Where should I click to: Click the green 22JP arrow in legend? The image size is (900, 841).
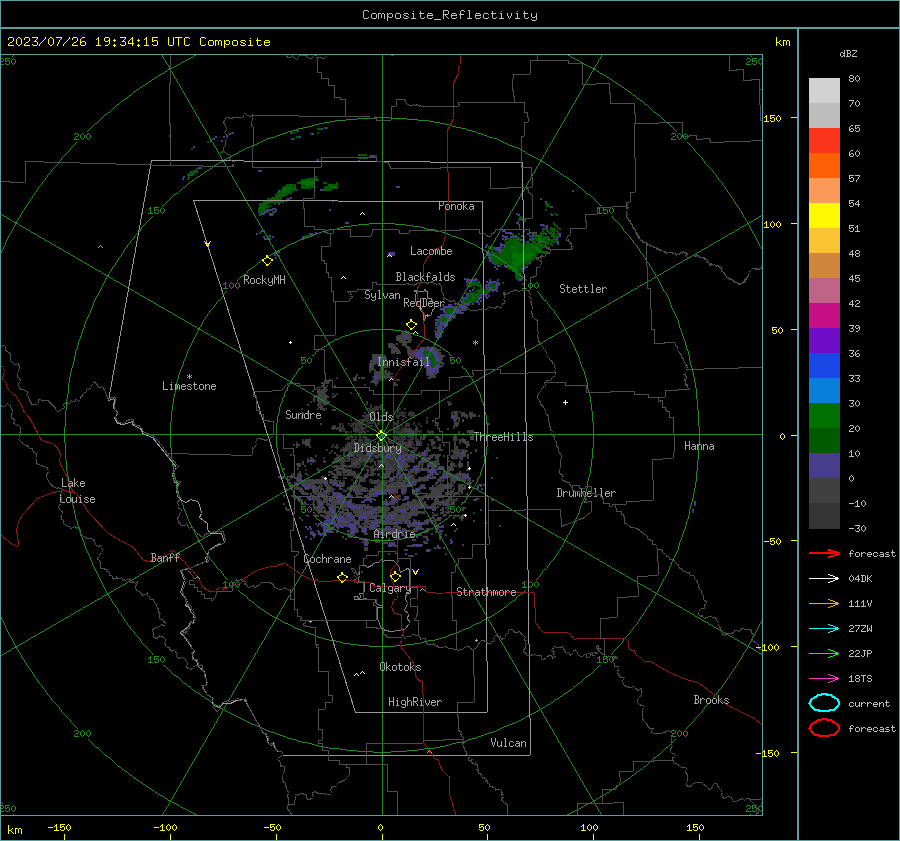824,653
